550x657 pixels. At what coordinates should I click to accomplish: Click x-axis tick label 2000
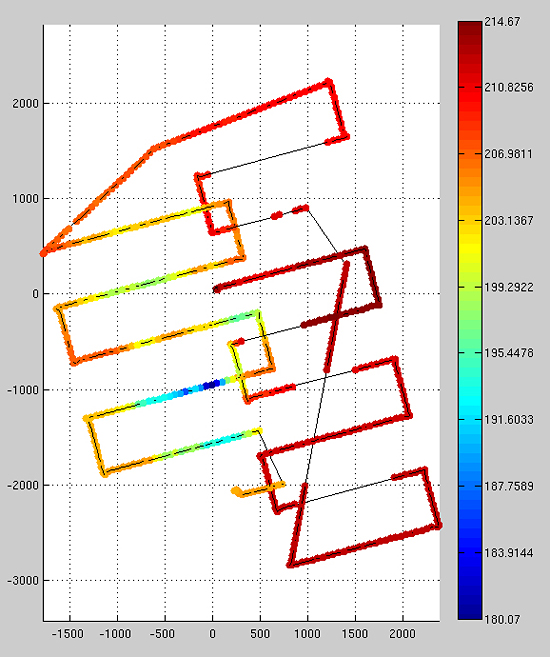coord(403,633)
